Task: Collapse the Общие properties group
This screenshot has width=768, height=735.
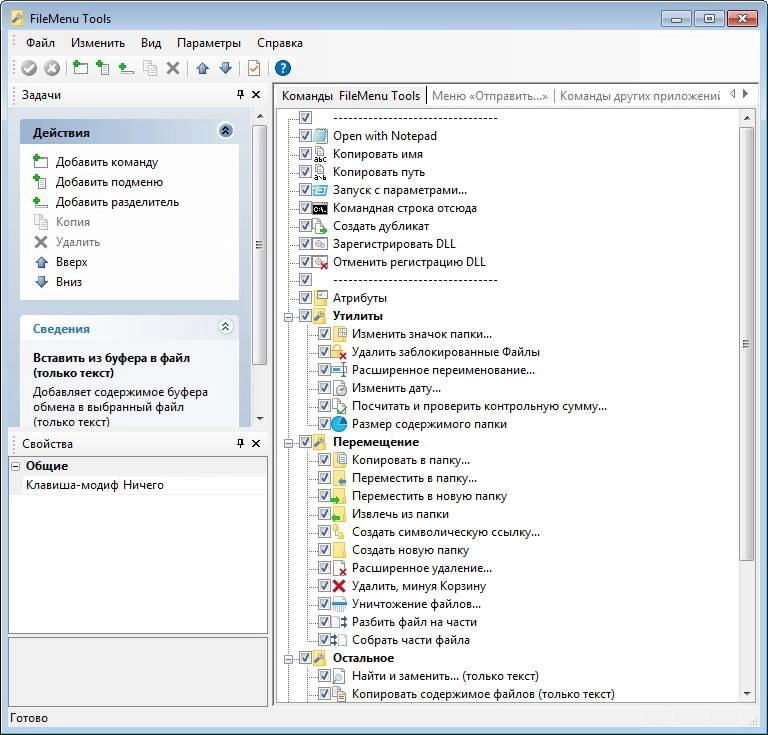Action: [x=16, y=466]
